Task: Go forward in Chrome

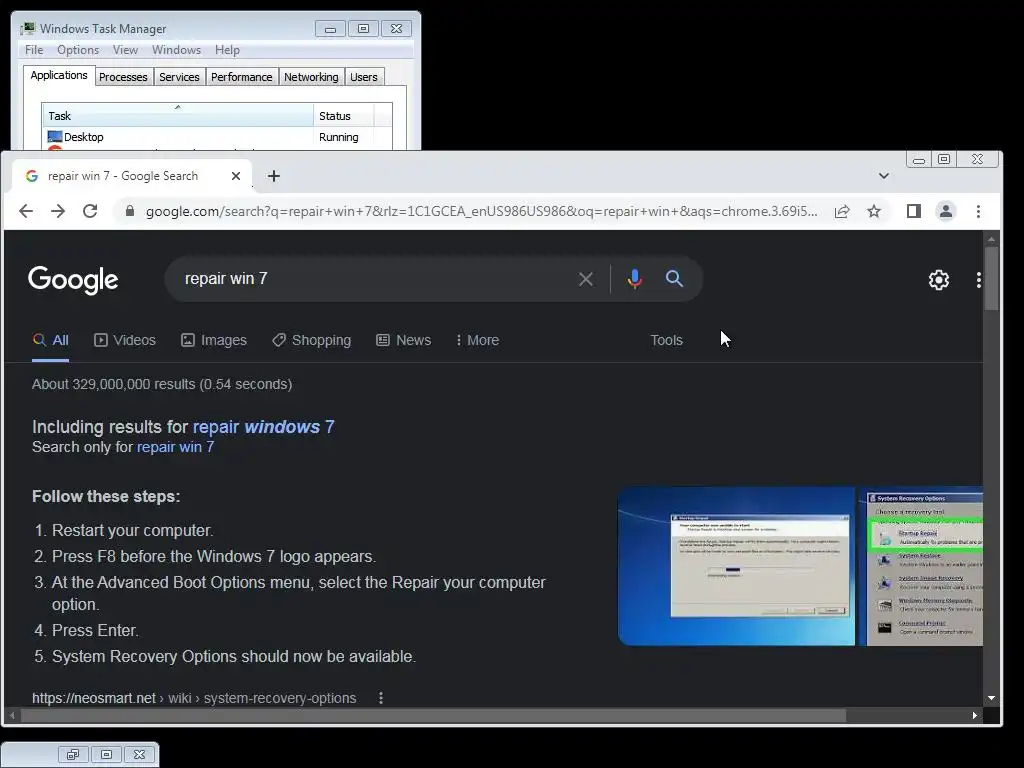Action: 57,211
